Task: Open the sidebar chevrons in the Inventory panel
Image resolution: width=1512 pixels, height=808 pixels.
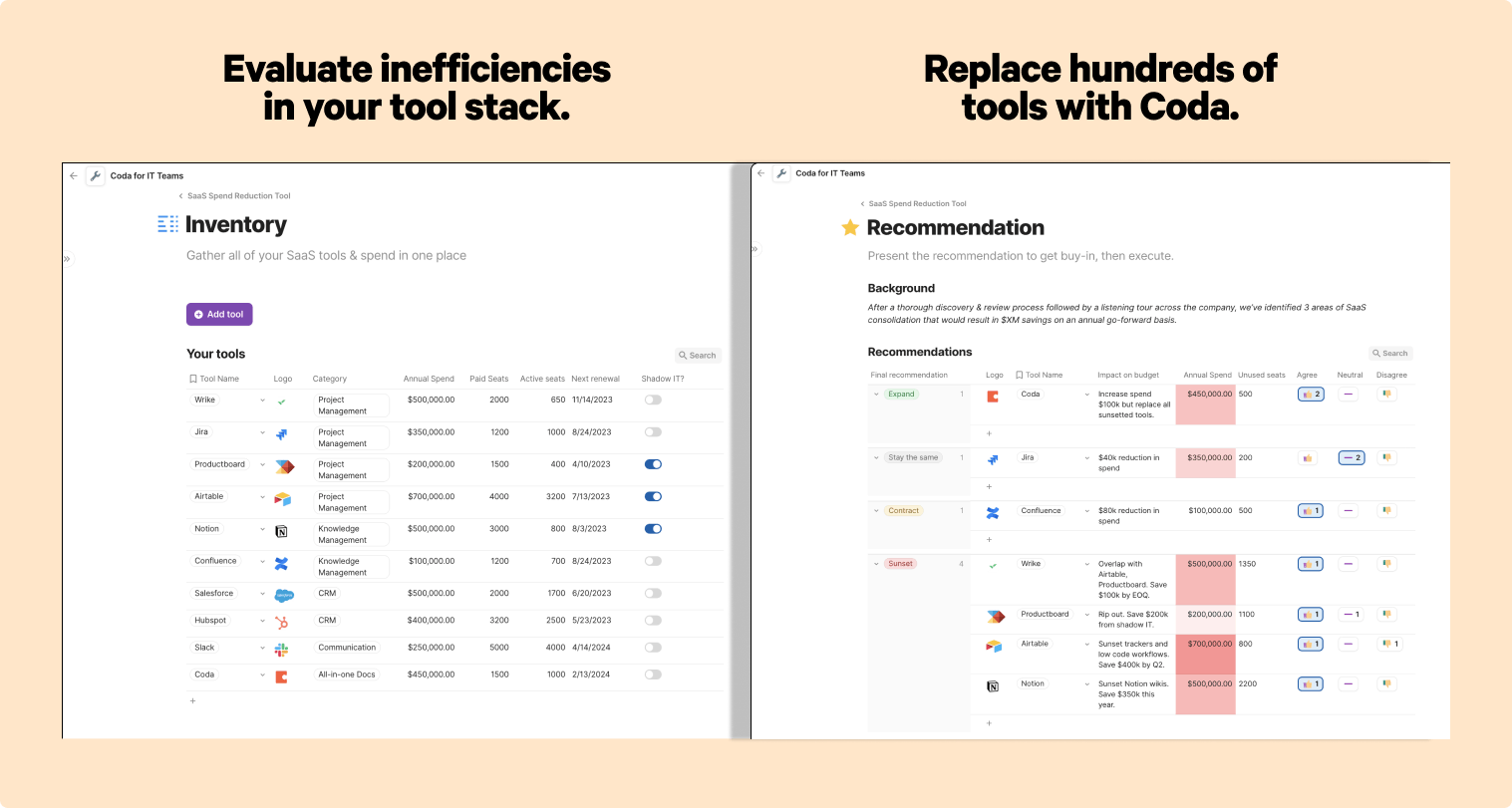Action: coord(67,259)
